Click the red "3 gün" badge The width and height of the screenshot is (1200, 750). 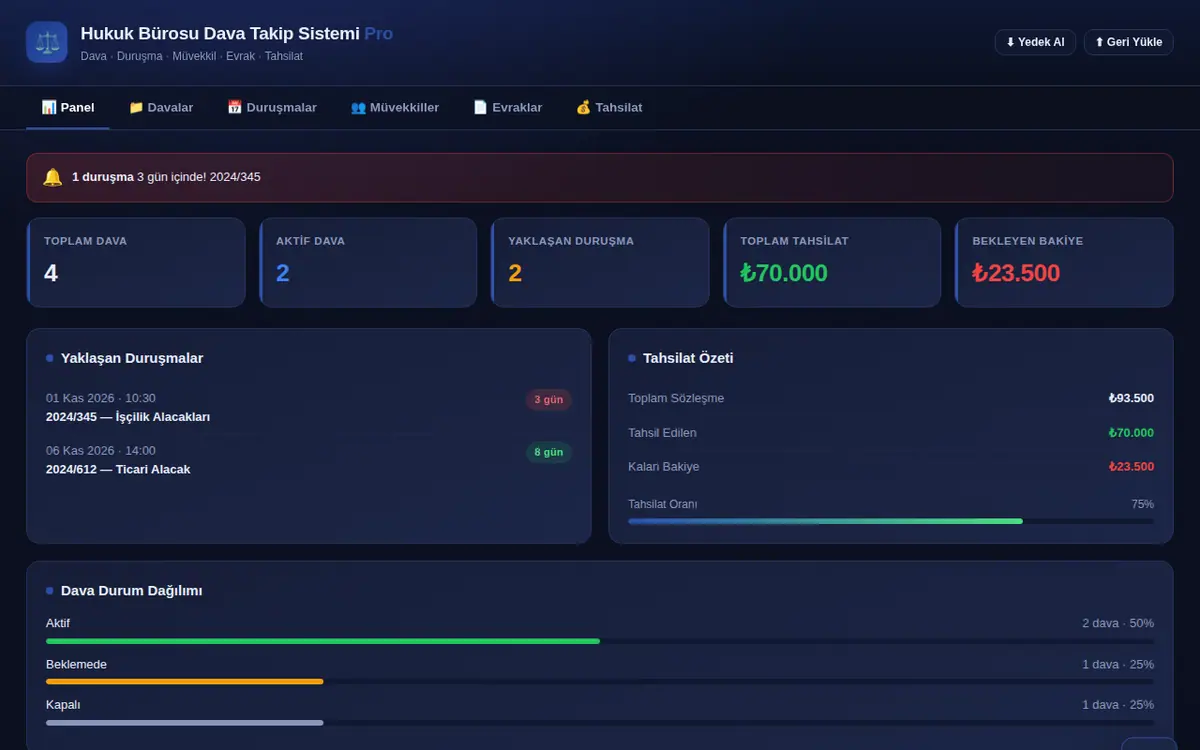pos(549,400)
